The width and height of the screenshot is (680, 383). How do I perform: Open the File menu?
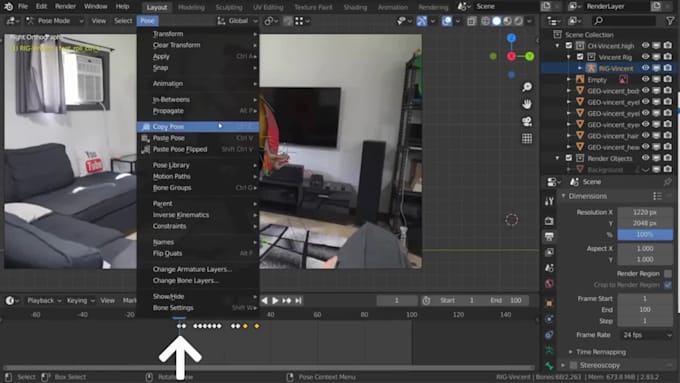[23, 7]
